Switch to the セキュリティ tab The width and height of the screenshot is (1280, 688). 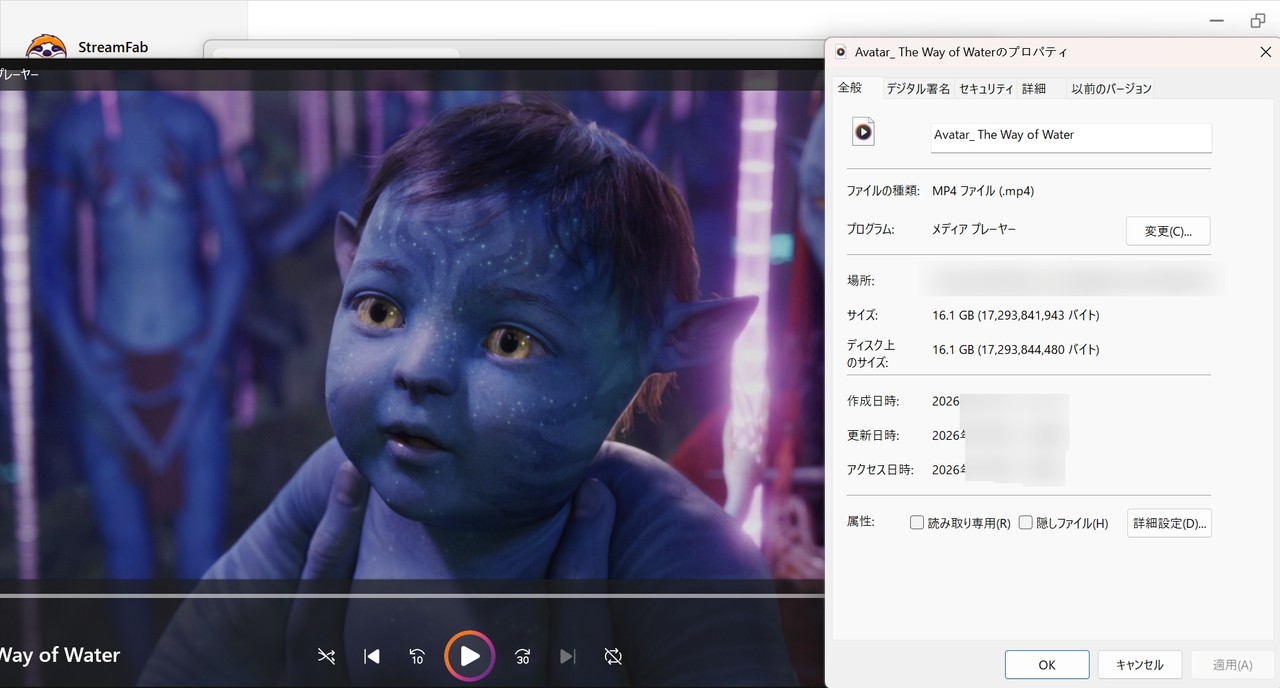point(985,88)
